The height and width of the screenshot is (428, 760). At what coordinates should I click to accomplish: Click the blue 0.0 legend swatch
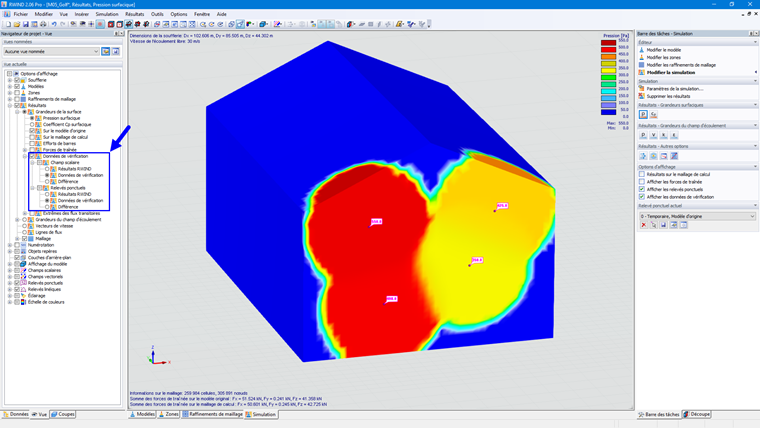[608, 112]
